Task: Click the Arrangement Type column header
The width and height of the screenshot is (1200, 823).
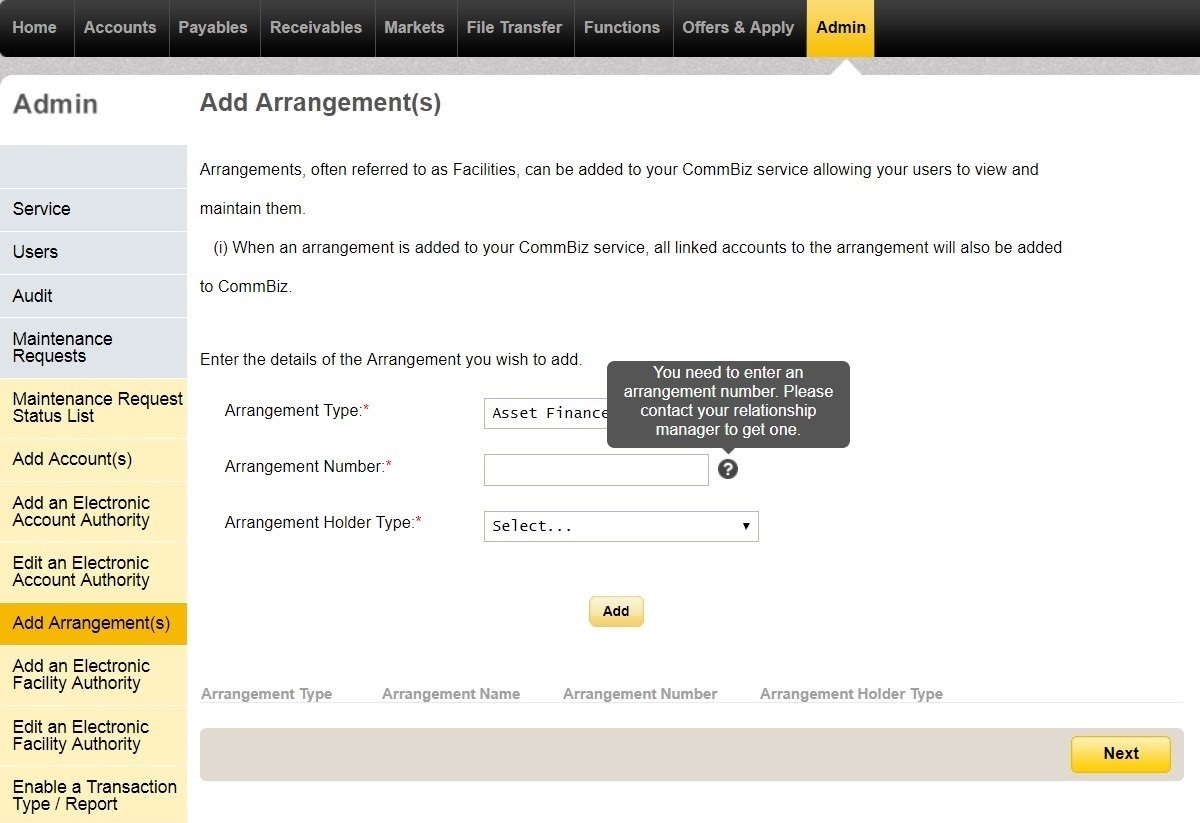Action: (x=267, y=694)
